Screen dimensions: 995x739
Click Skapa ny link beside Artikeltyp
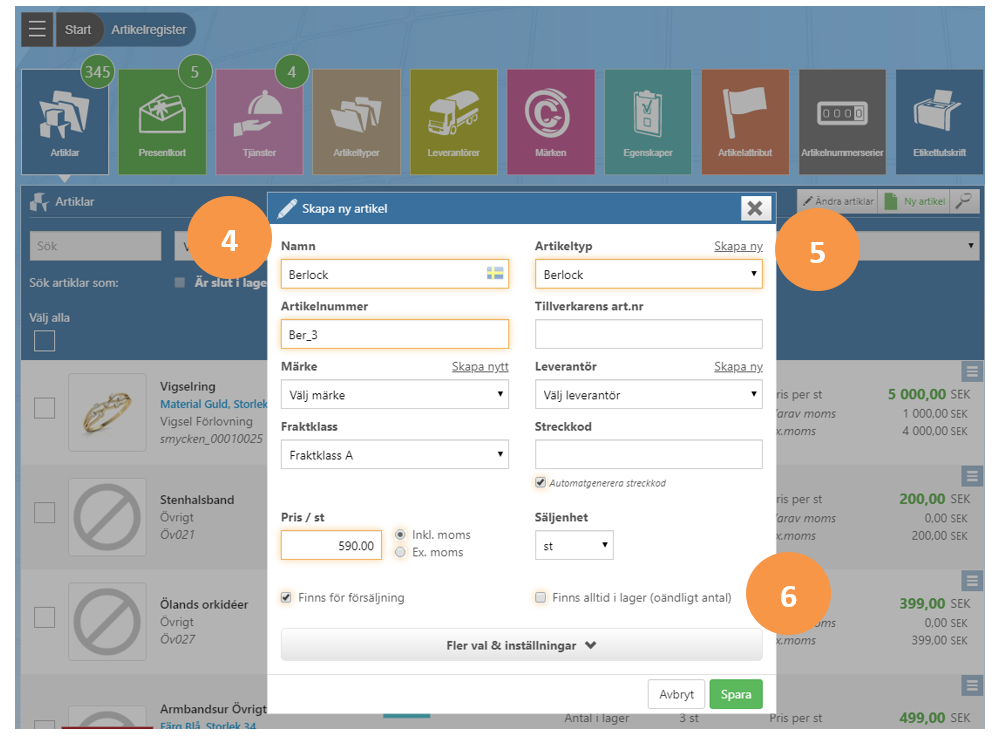pyautogui.click(x=739, y=246)
